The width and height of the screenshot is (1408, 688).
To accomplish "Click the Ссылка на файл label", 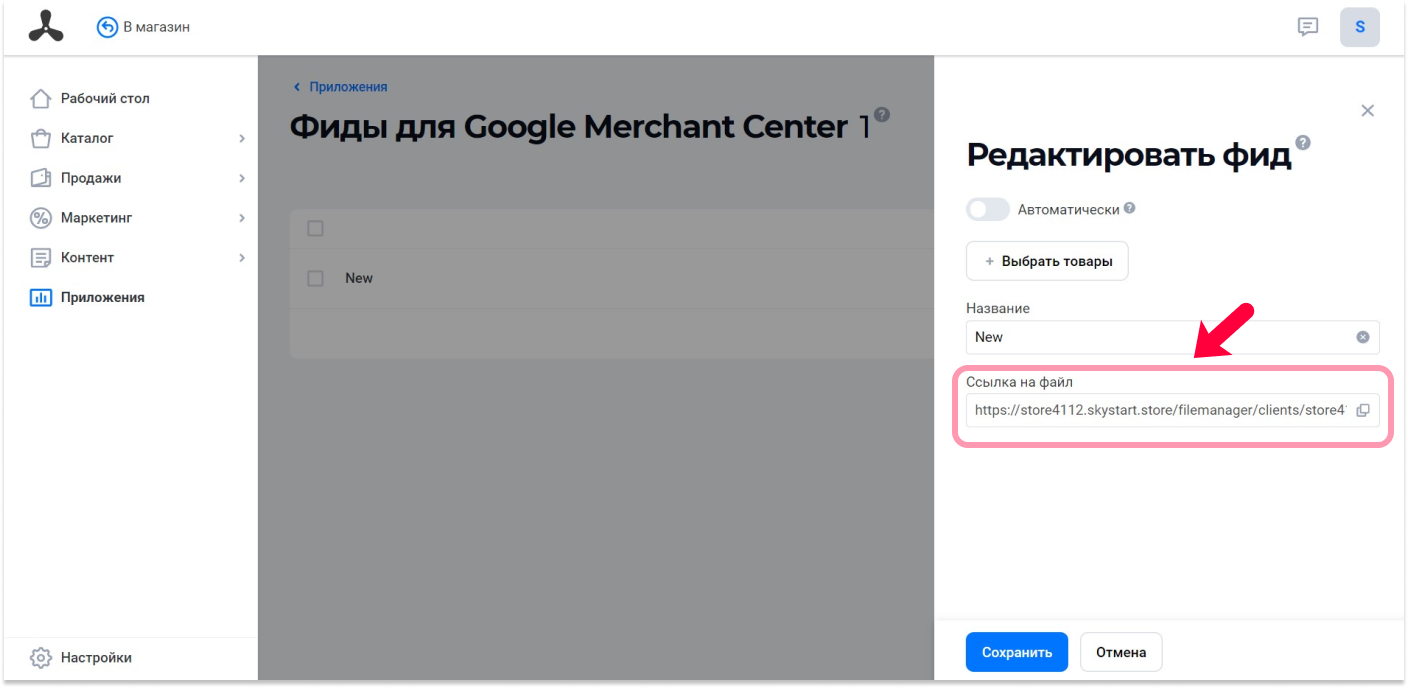I will pyautogui.click(x=1019, y=382).
